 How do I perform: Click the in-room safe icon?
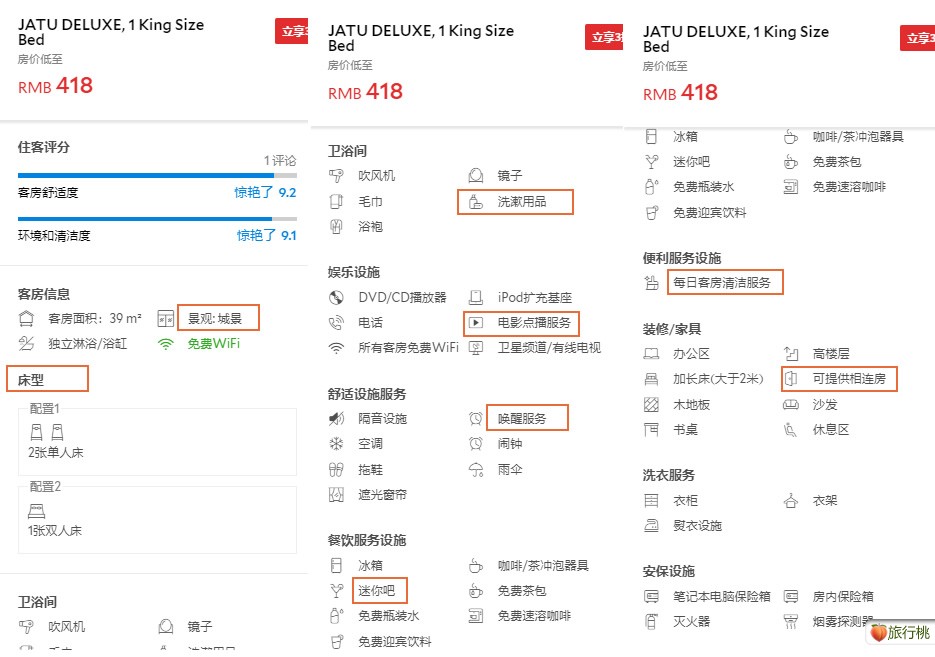(791, 596)
